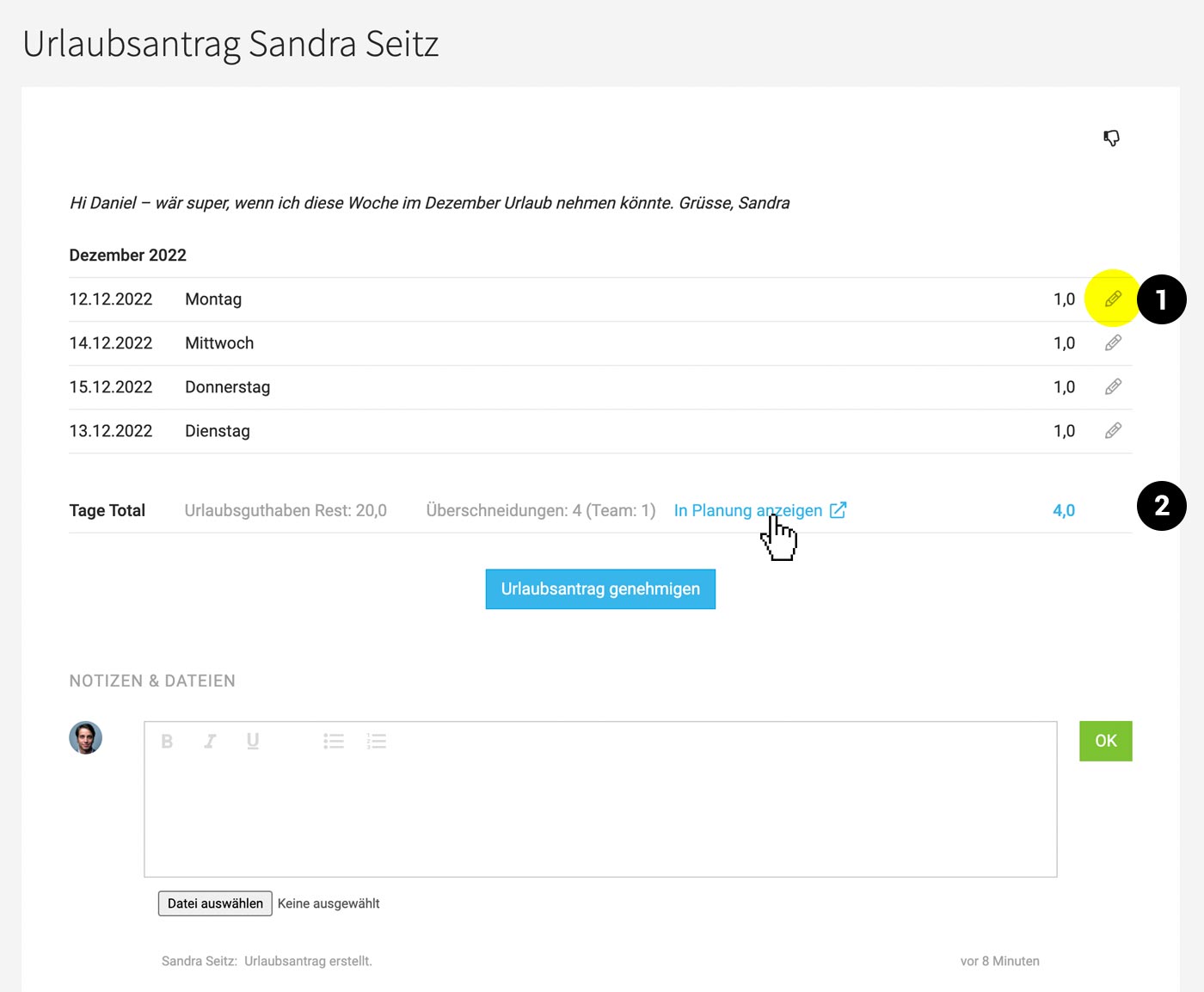Toggle italic formatting in notes editor
The width and height of the screenshot is (1204, 992).
tap(210, 741)
